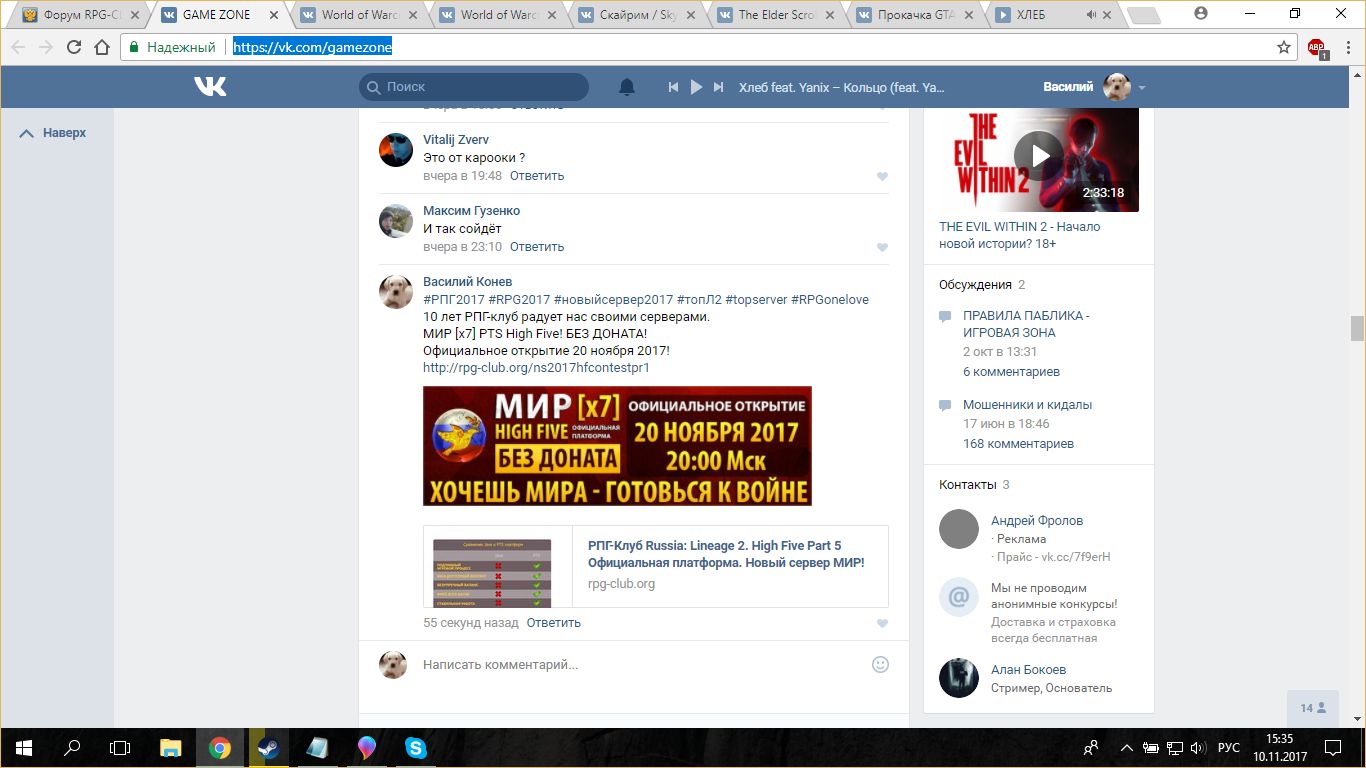Screen dimensions: 1366x768
Task: View 168 комментариев link
Action: pos(1018,444)
